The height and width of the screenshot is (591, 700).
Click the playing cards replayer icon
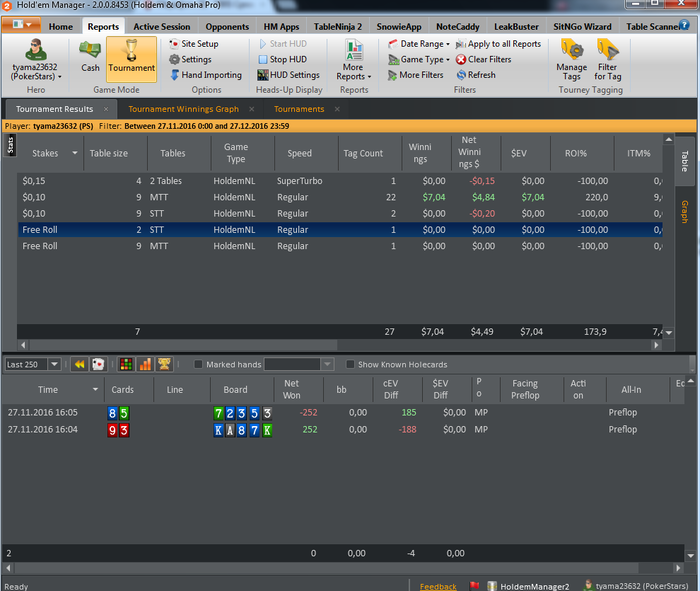click(x=98, y=364)
